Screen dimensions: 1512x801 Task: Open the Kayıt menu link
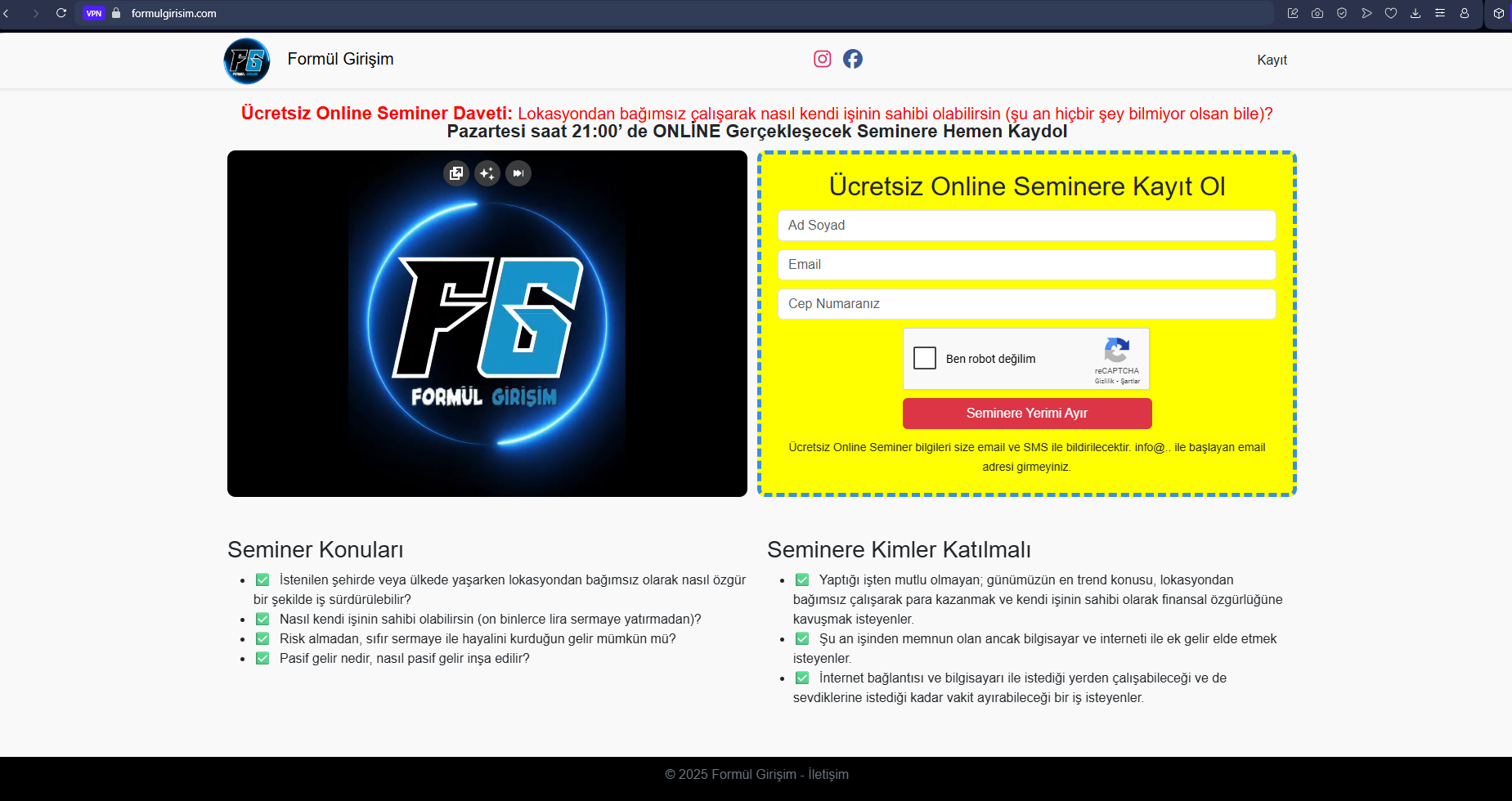point(1272,60)
